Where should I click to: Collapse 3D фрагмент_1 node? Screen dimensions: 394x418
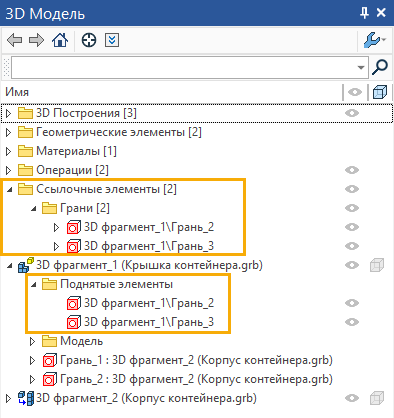(x=9, y=266)
